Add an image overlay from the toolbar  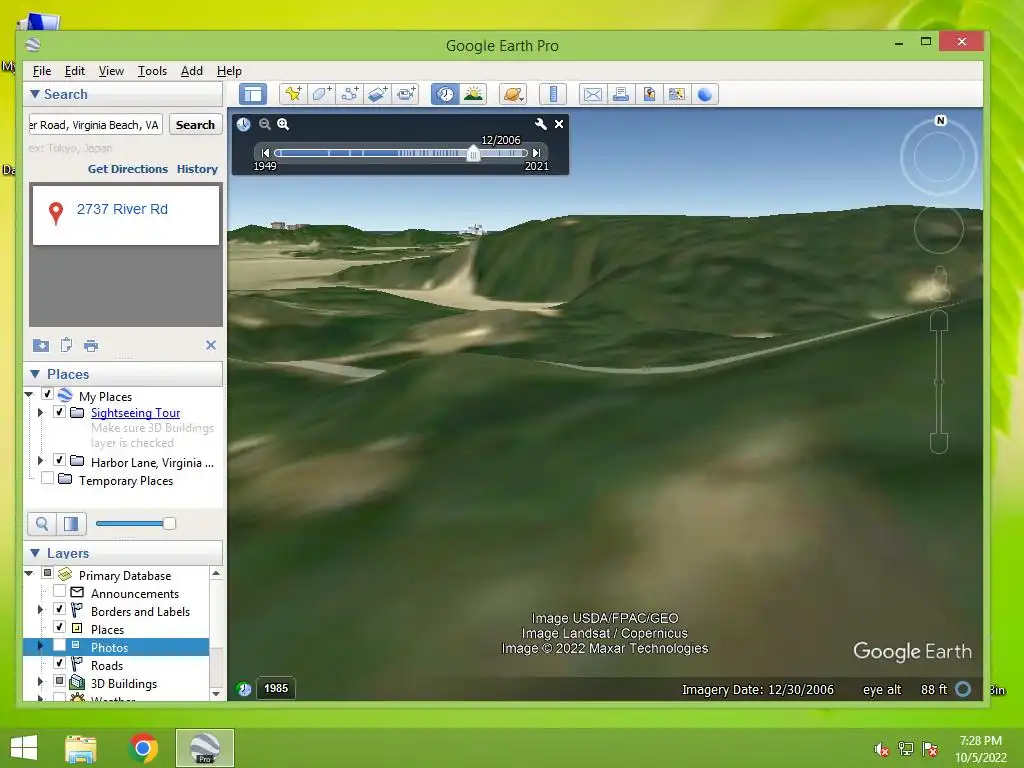(x=377, y=94)
